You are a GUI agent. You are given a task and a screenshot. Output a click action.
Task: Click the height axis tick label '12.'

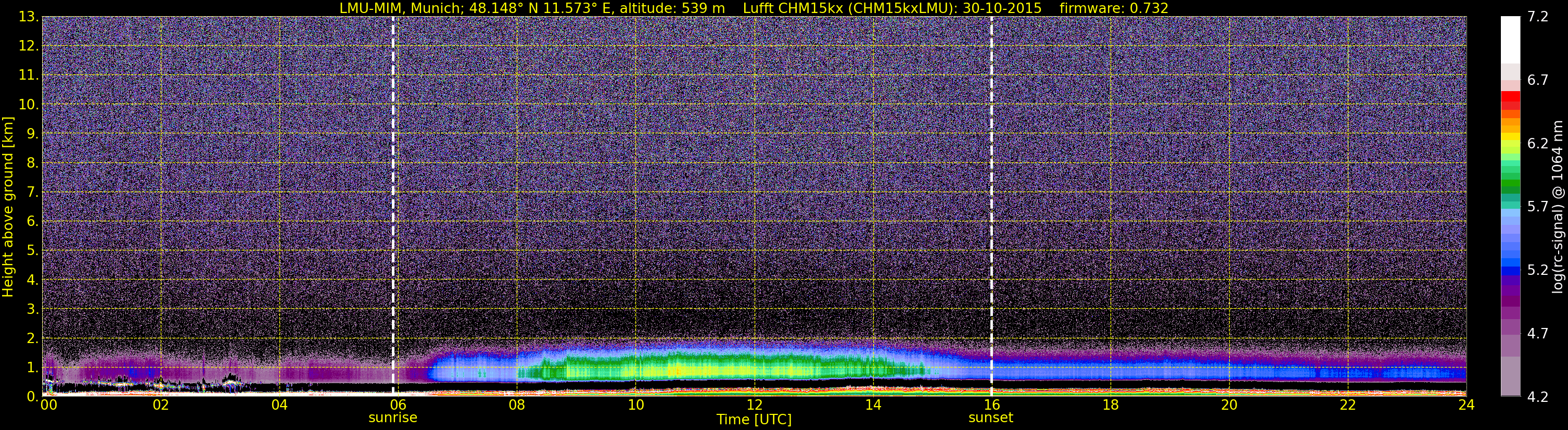29,46
